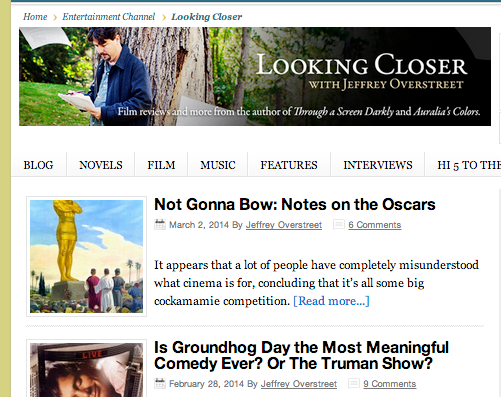Click comment bubble icon beside 6 Comments
Image resolution: width=501 pixels, height=397 pixels.
(339, 225)
